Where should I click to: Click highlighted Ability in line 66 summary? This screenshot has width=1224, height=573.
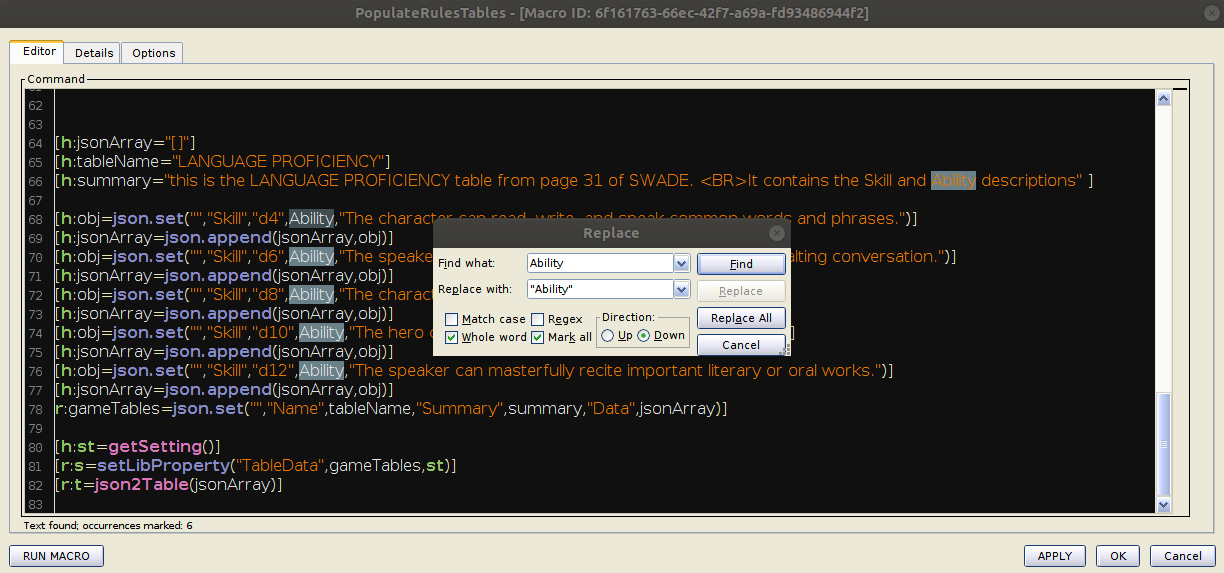pos(953,180)
